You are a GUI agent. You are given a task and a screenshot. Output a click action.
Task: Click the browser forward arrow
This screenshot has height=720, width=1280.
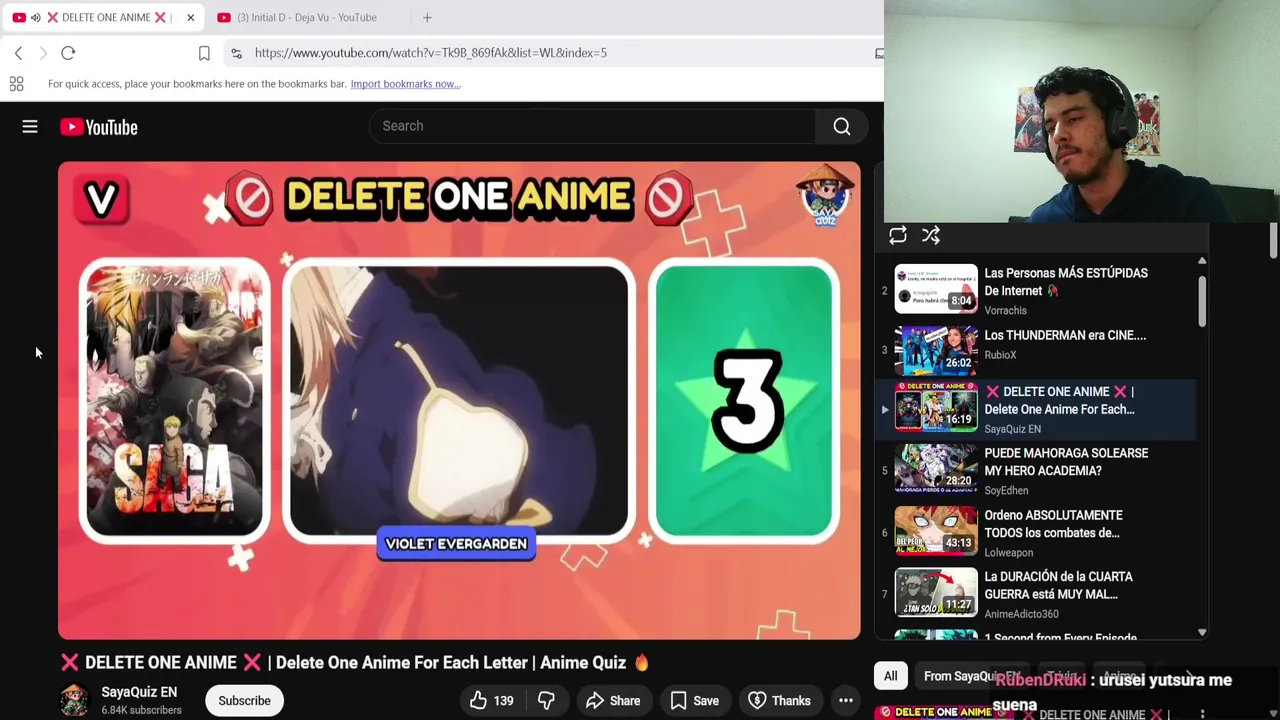(43, 53)
